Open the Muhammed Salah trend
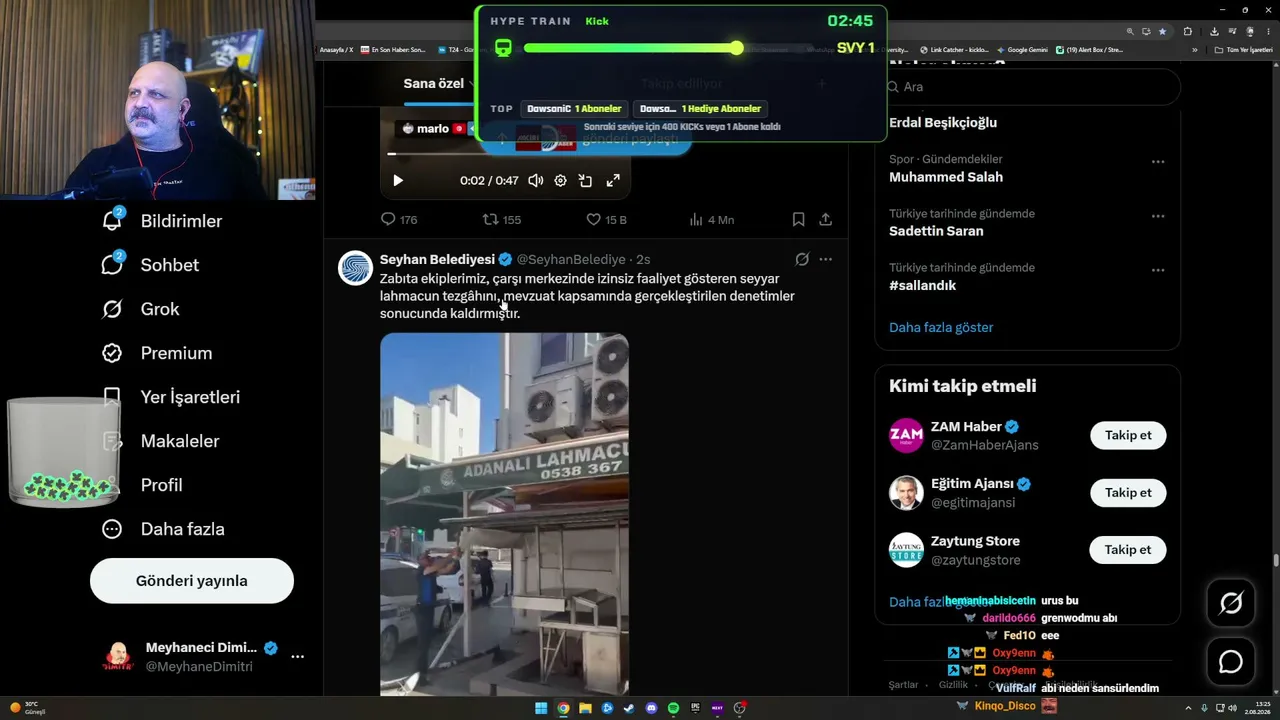Viewport: 1280px width, 720px height. coord(946,177)
